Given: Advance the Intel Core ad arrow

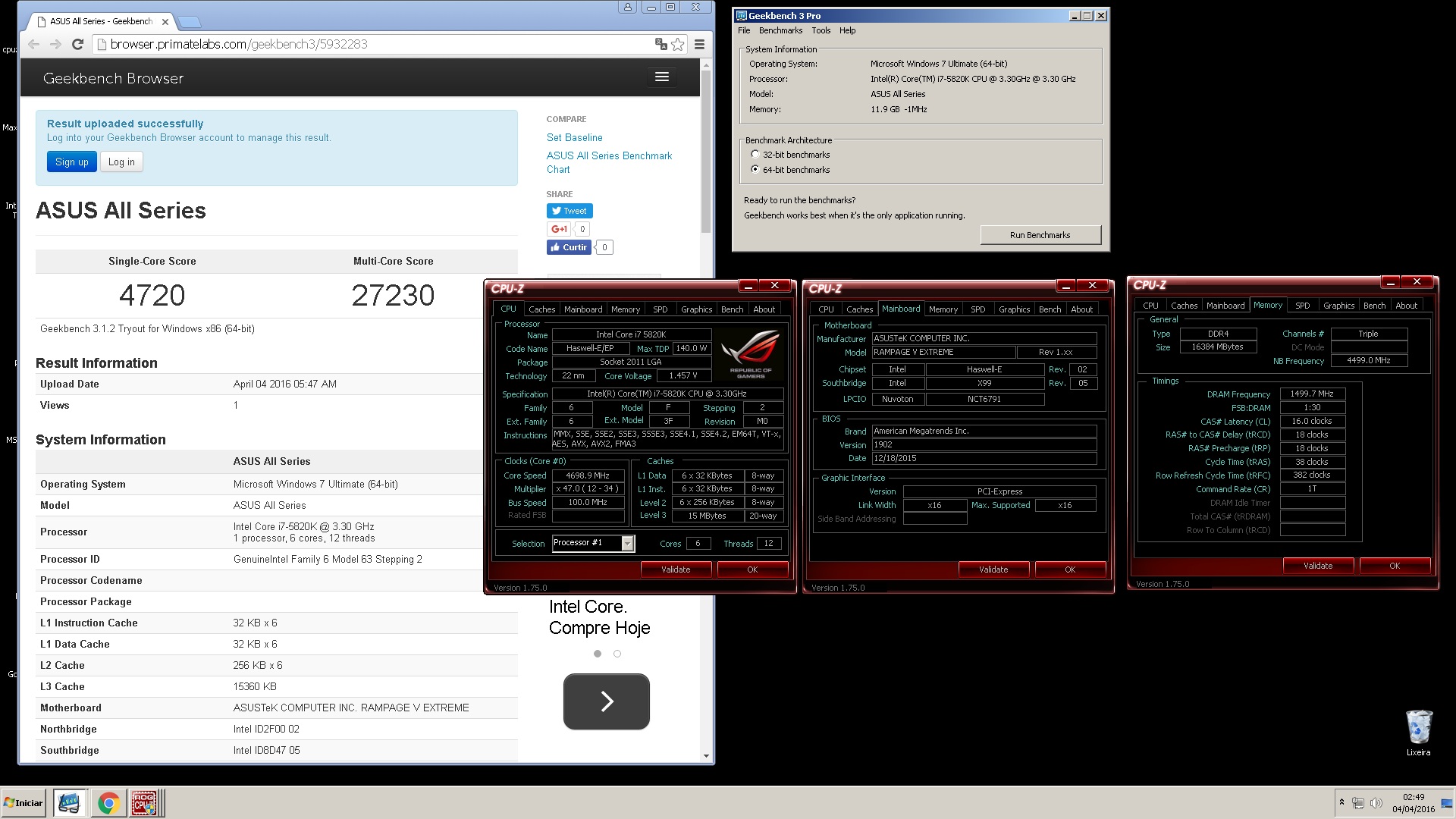Looking at the screenshot, I should pyautogui.click(x=606, y=701).
